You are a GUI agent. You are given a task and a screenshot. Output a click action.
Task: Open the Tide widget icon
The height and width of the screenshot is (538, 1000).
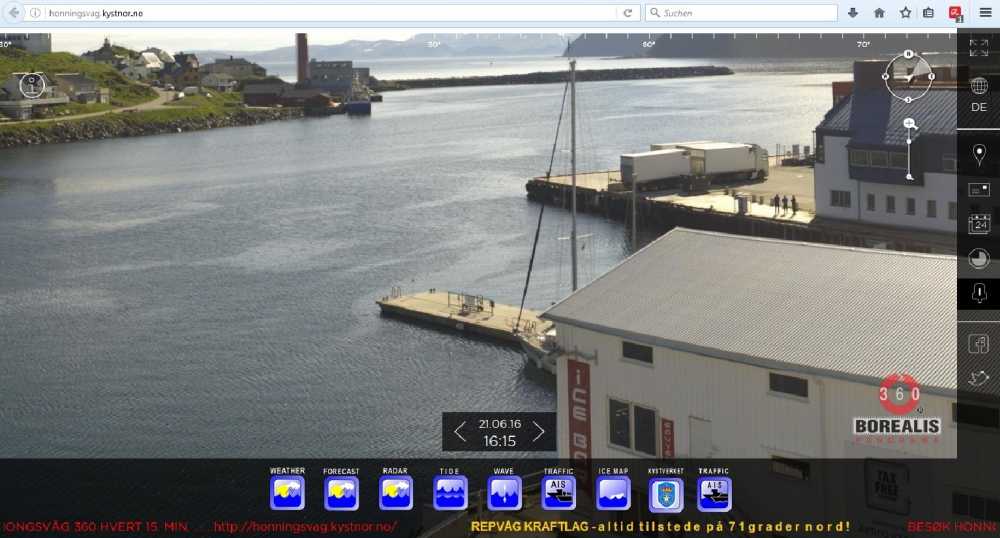click(x=450, y=494)
